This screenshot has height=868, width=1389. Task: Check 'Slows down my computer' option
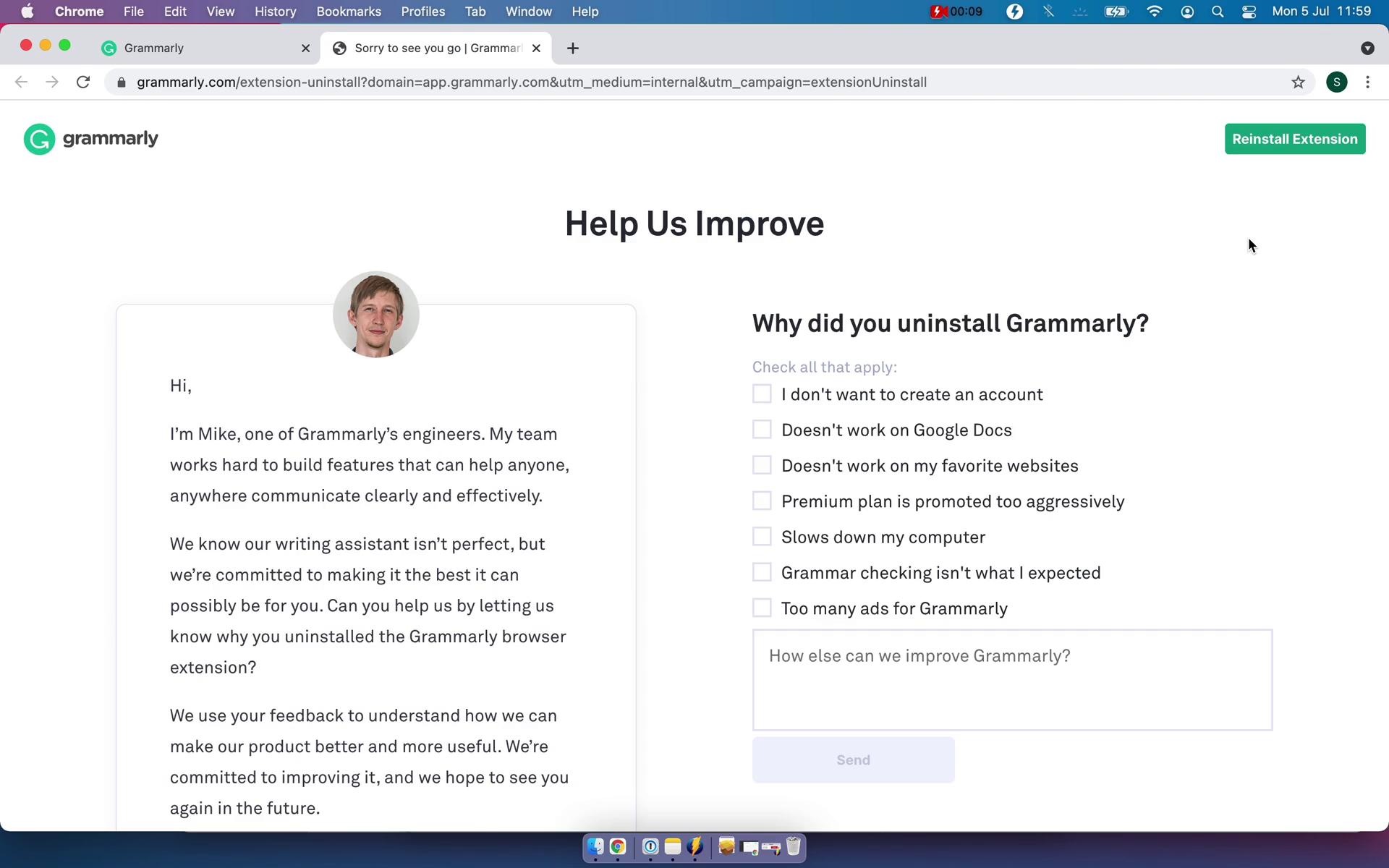pyautogui.click(x=762, y=537)
